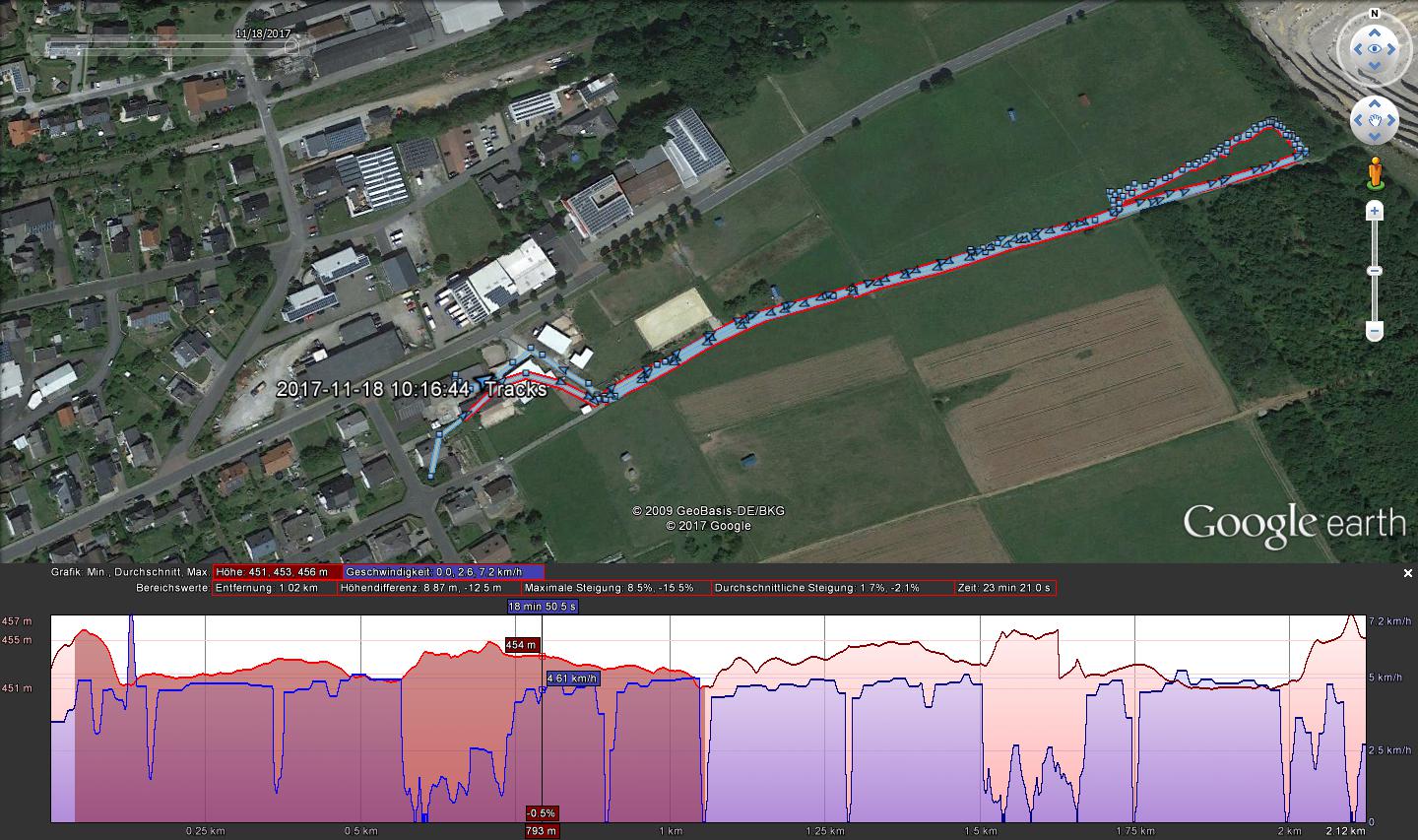The width and height of the screenshot is (1418, 840).
Task: Pan map down with Move joystick arrow
Action: 1374,137
